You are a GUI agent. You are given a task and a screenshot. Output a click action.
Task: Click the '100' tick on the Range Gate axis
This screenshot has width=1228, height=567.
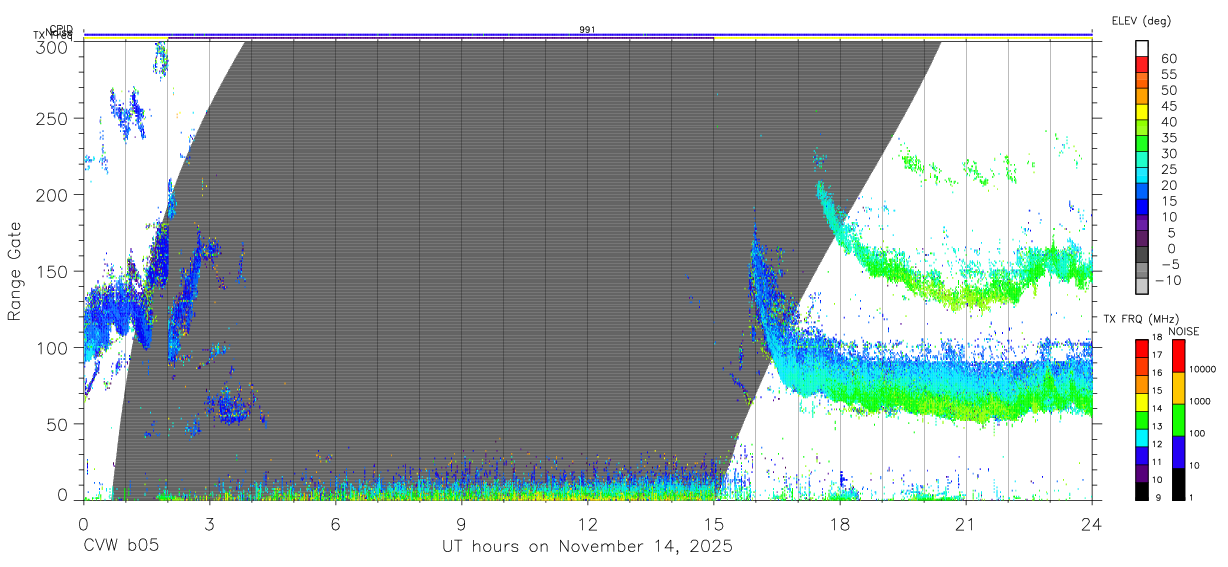[x=53, y=348]
